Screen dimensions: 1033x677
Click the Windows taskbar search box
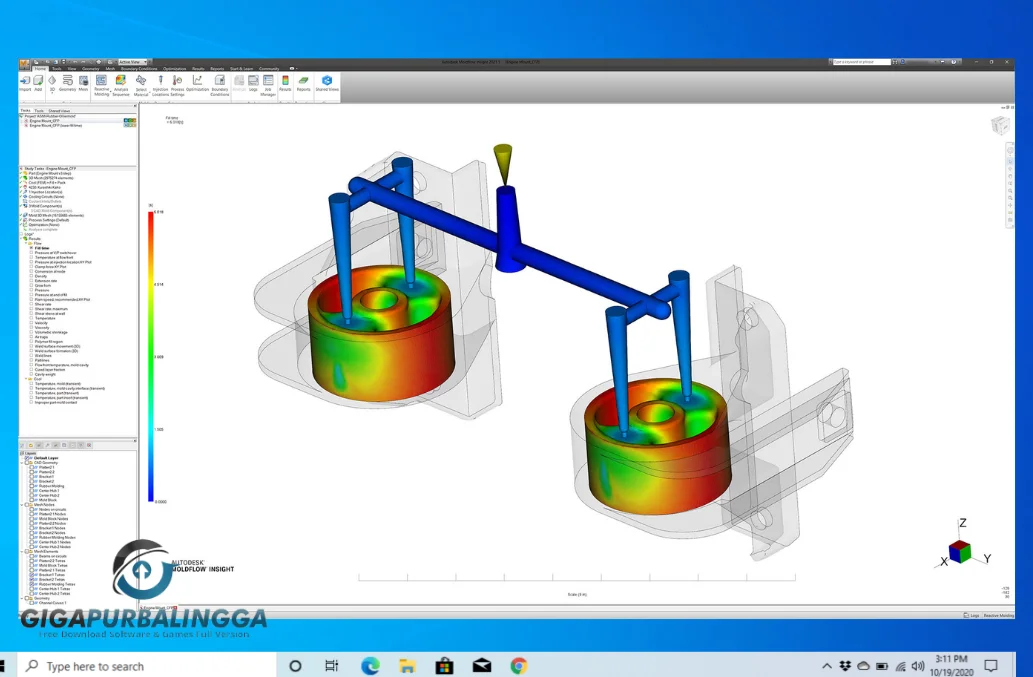(x=146, y=666)
